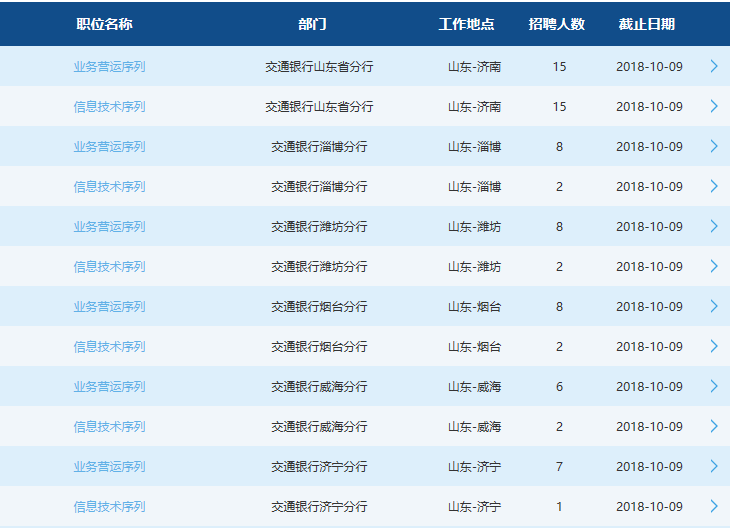Screen dimensions: 731x528
Task: Open 信息技术序列 link for 交通银行济宁分行
Action: [110, 507]
